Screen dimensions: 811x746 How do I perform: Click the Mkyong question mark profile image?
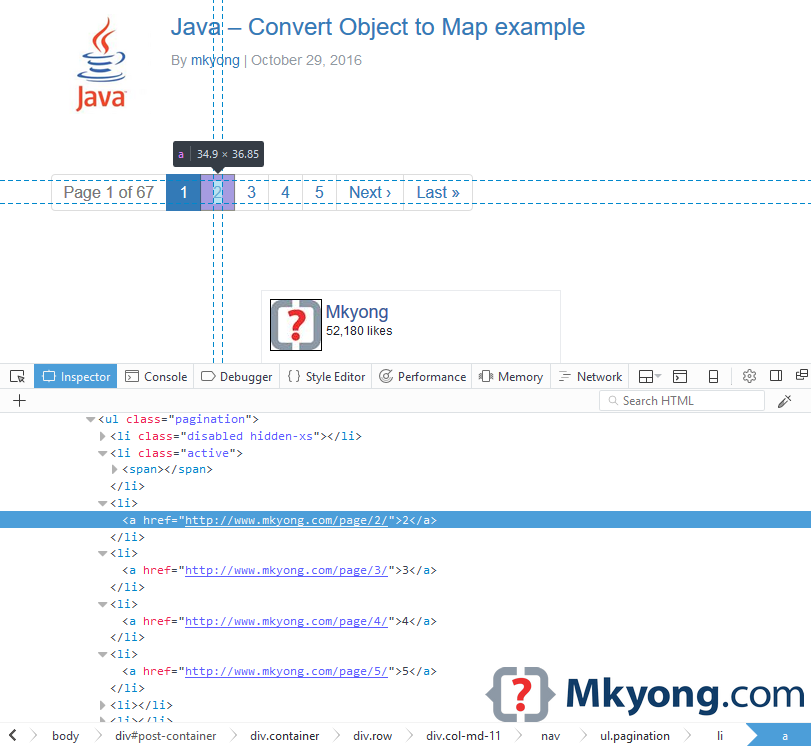(x=296, y=325)
